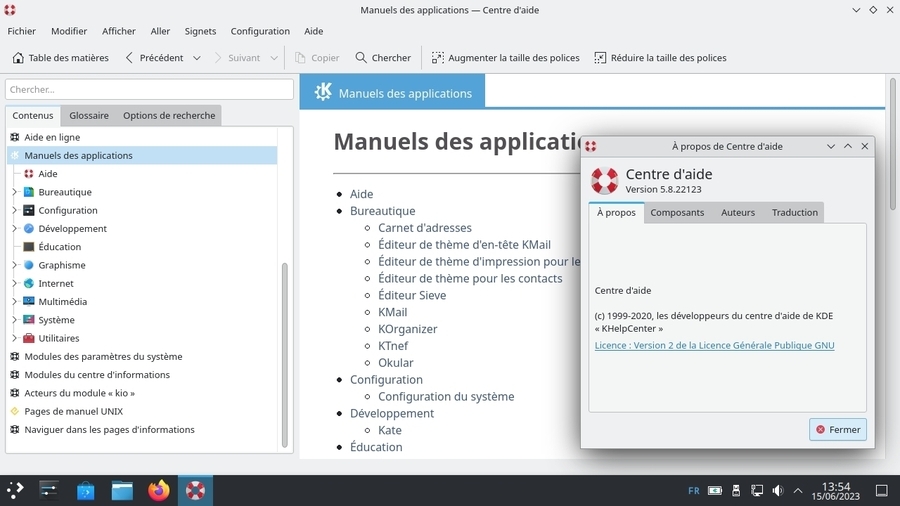Screen dimensions: 900x506
Task: Show hidden system tray icons arrow
Action: (798, 491)
